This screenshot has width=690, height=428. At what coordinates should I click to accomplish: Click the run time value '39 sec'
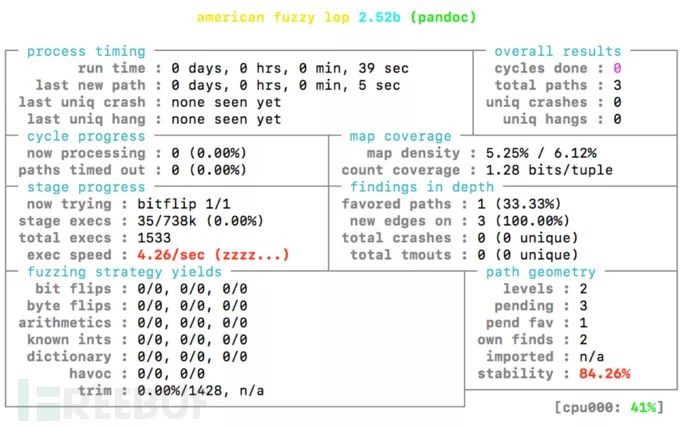point(383,68)
